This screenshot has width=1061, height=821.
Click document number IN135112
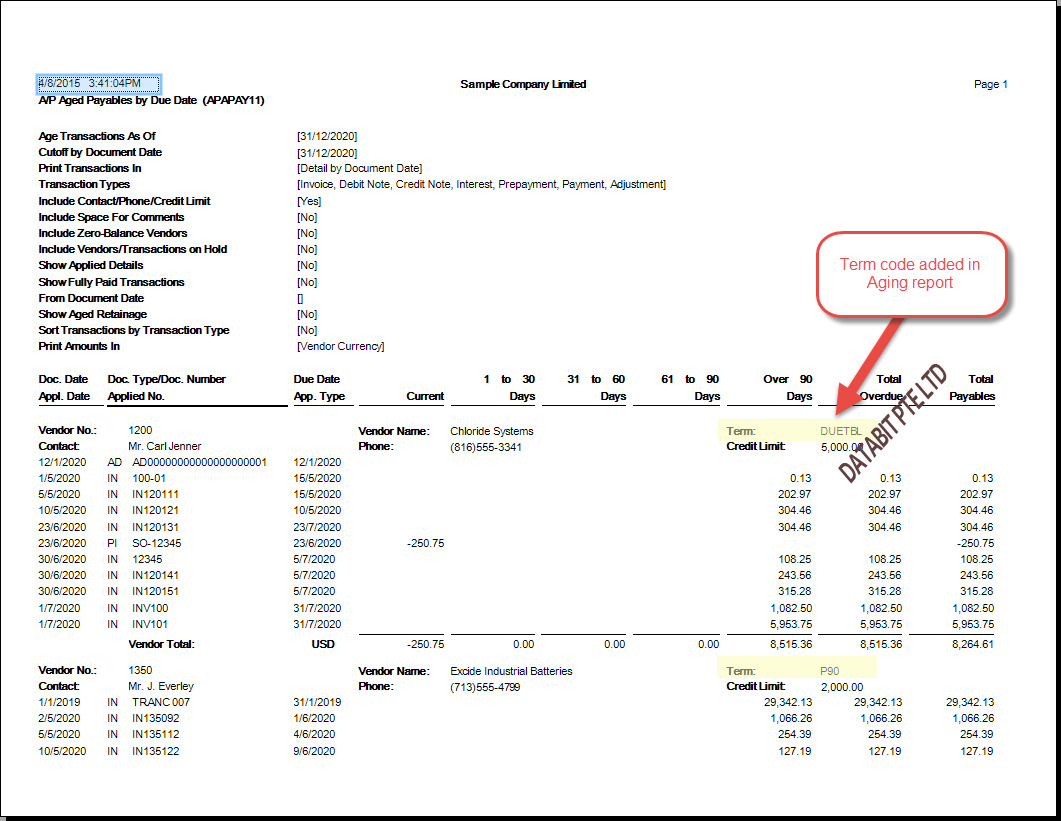(x=156, y=734)
